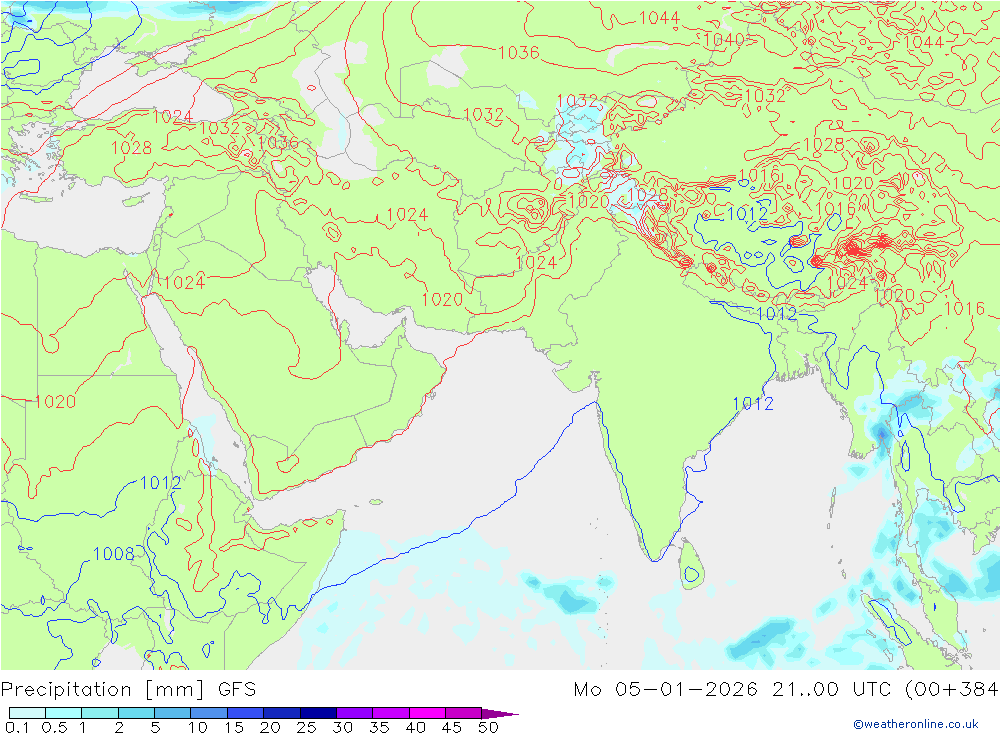1000x733 pixels.
Task: Click the '30' legend scale label
Action: click(x=343, y=727)
